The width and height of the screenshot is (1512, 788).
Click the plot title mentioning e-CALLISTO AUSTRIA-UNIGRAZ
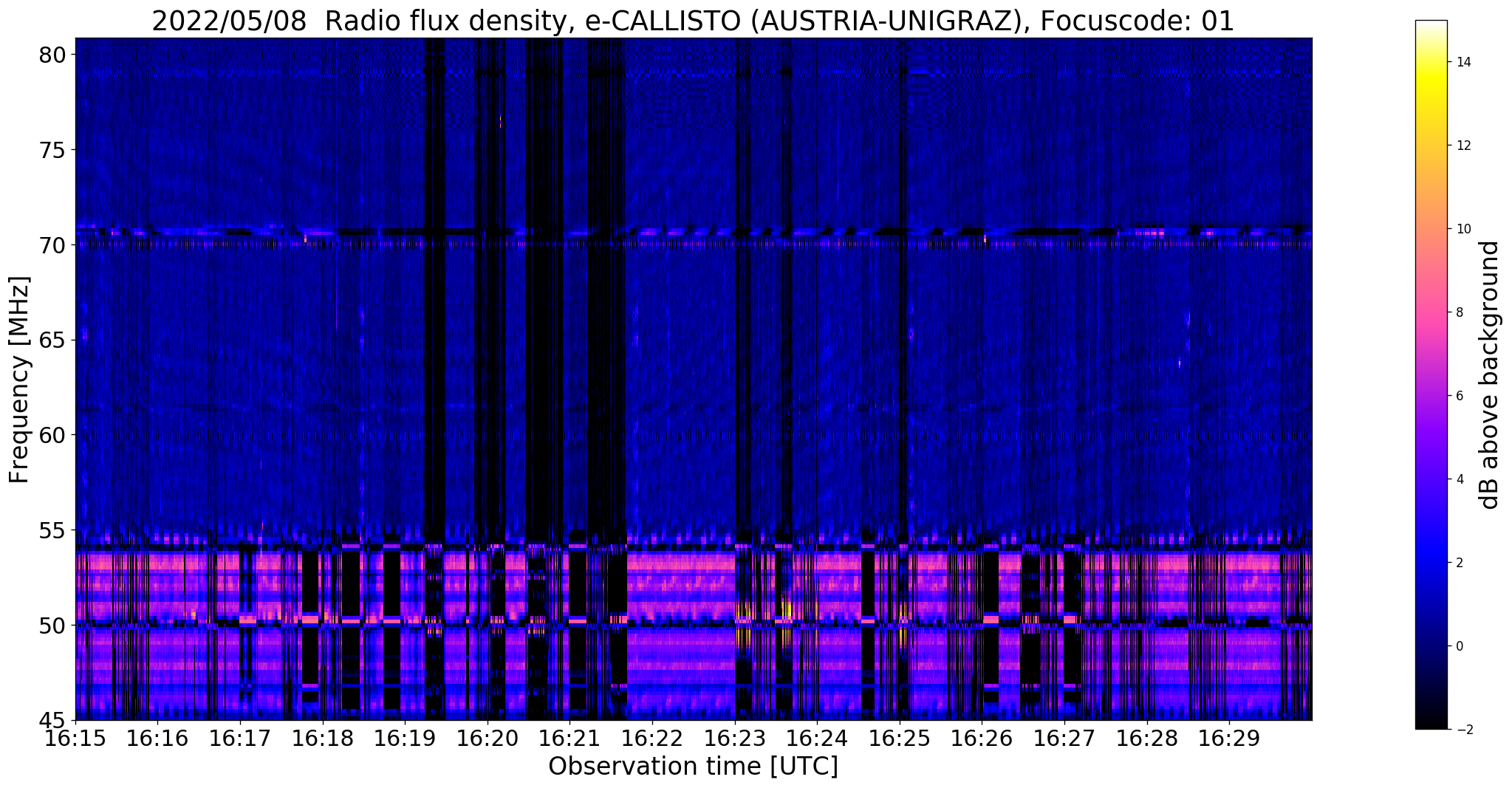693,21
